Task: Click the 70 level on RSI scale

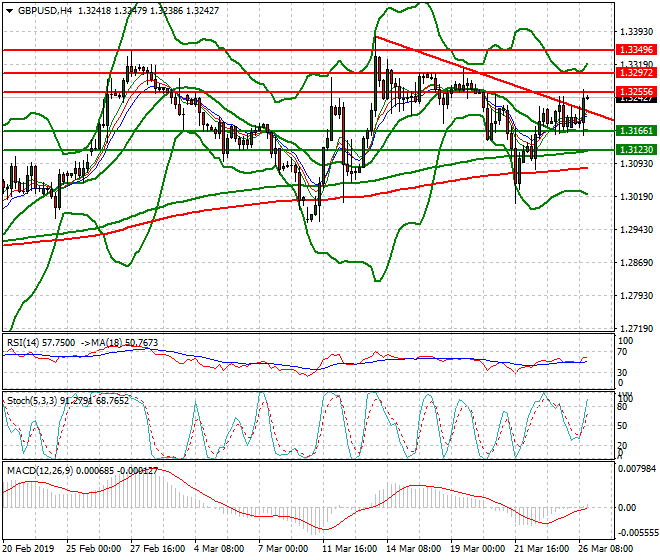Action: coord(622,352)
